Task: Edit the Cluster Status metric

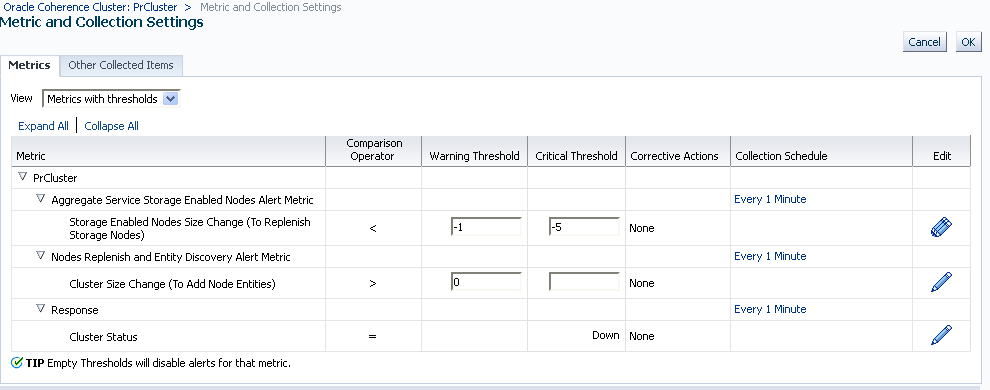Action: point(941,335)
